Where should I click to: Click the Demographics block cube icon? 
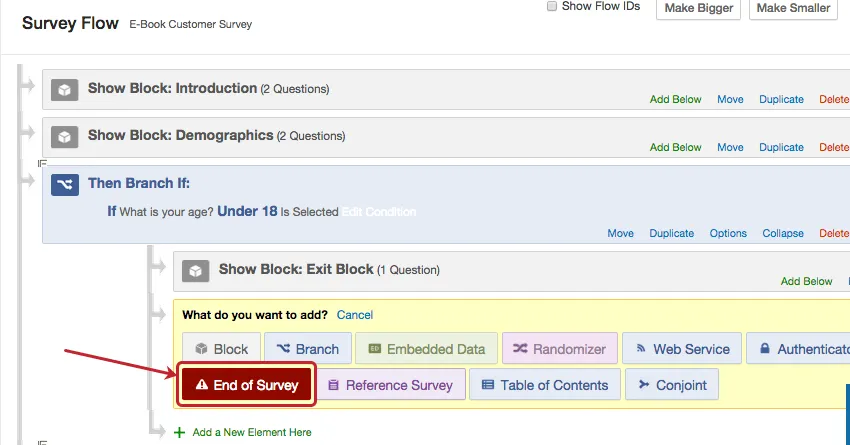point(65,136)
